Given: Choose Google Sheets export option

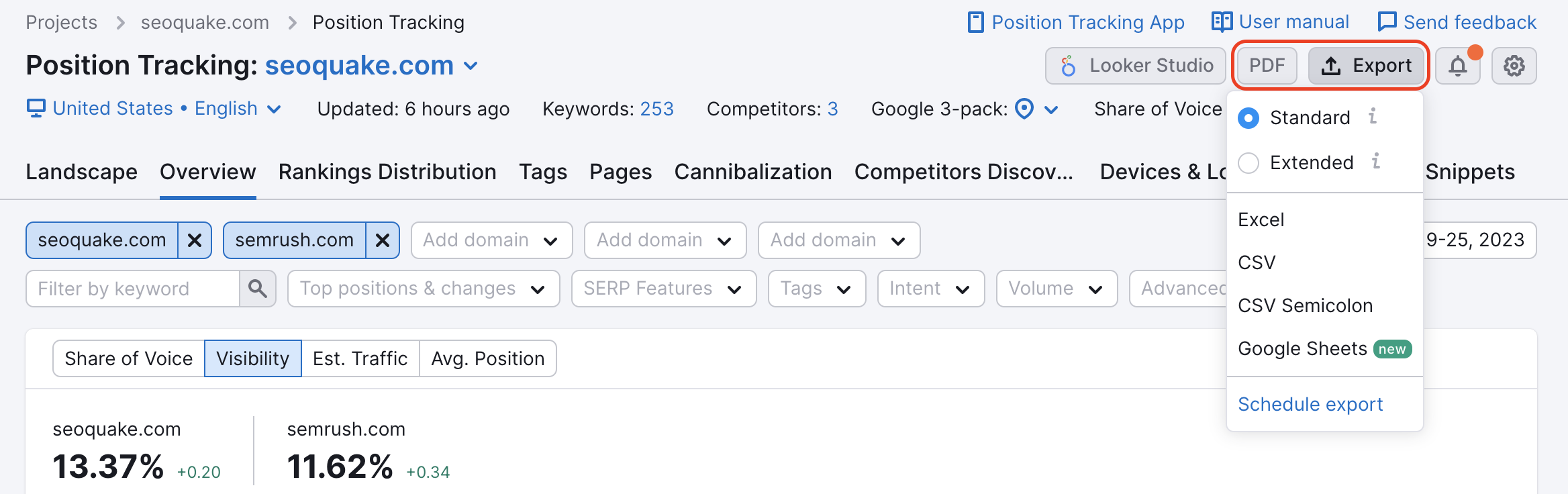Looking at the screenshot, I should point(1324,349).
